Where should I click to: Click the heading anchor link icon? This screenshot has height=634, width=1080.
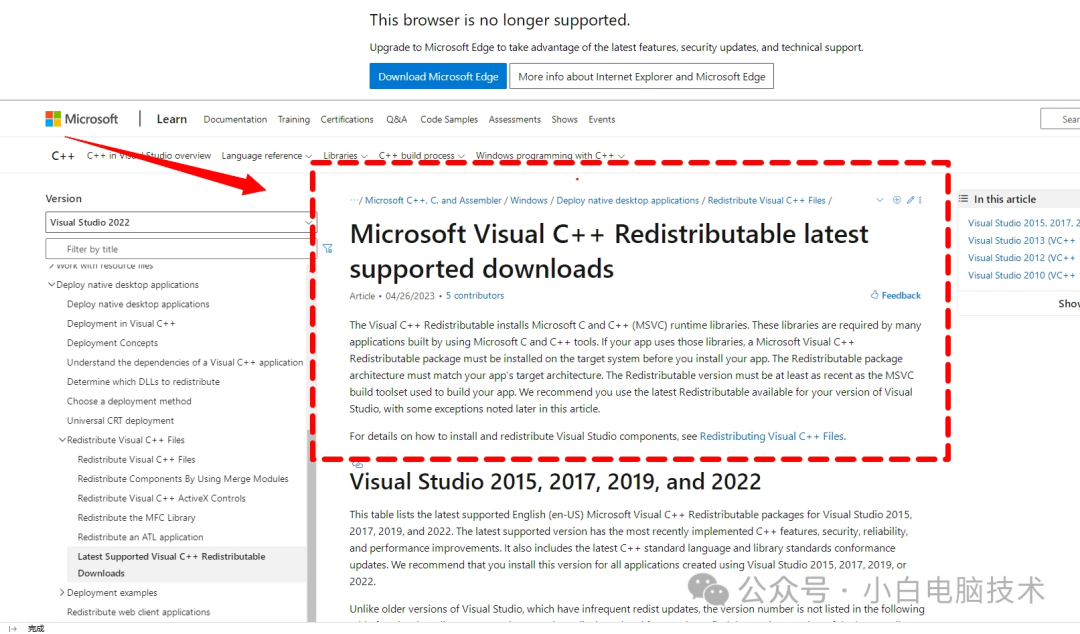tap(357, 464)
